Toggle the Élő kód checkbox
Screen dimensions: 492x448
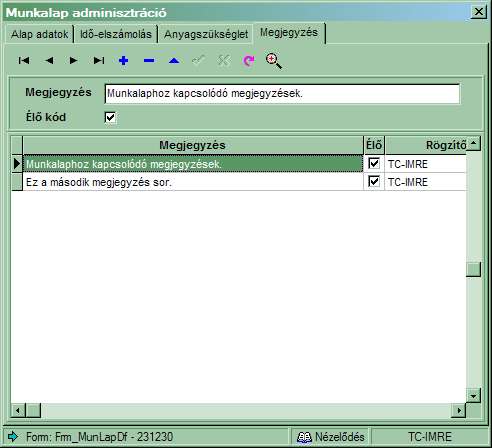click(110, 117)
